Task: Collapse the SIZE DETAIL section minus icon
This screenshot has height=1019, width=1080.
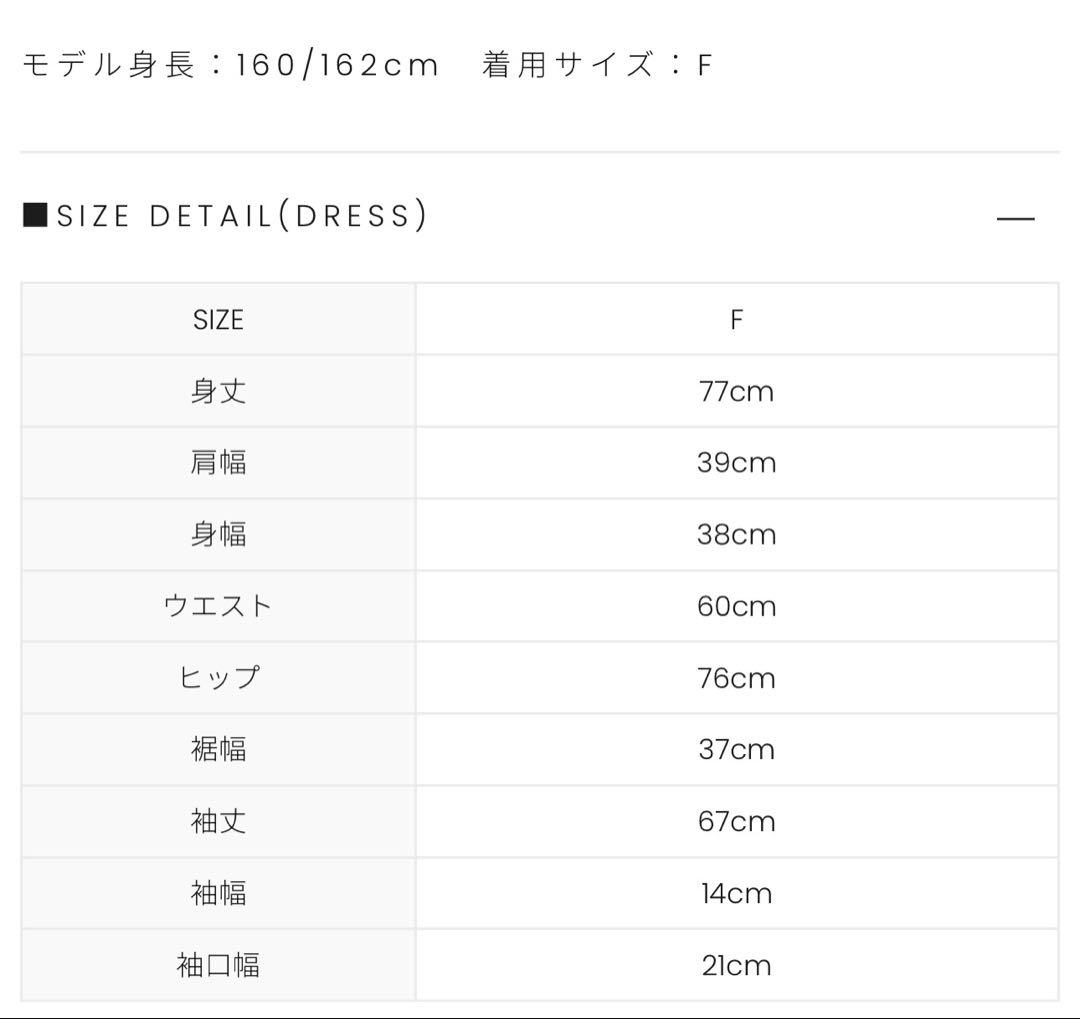Action: (1016, 218)
